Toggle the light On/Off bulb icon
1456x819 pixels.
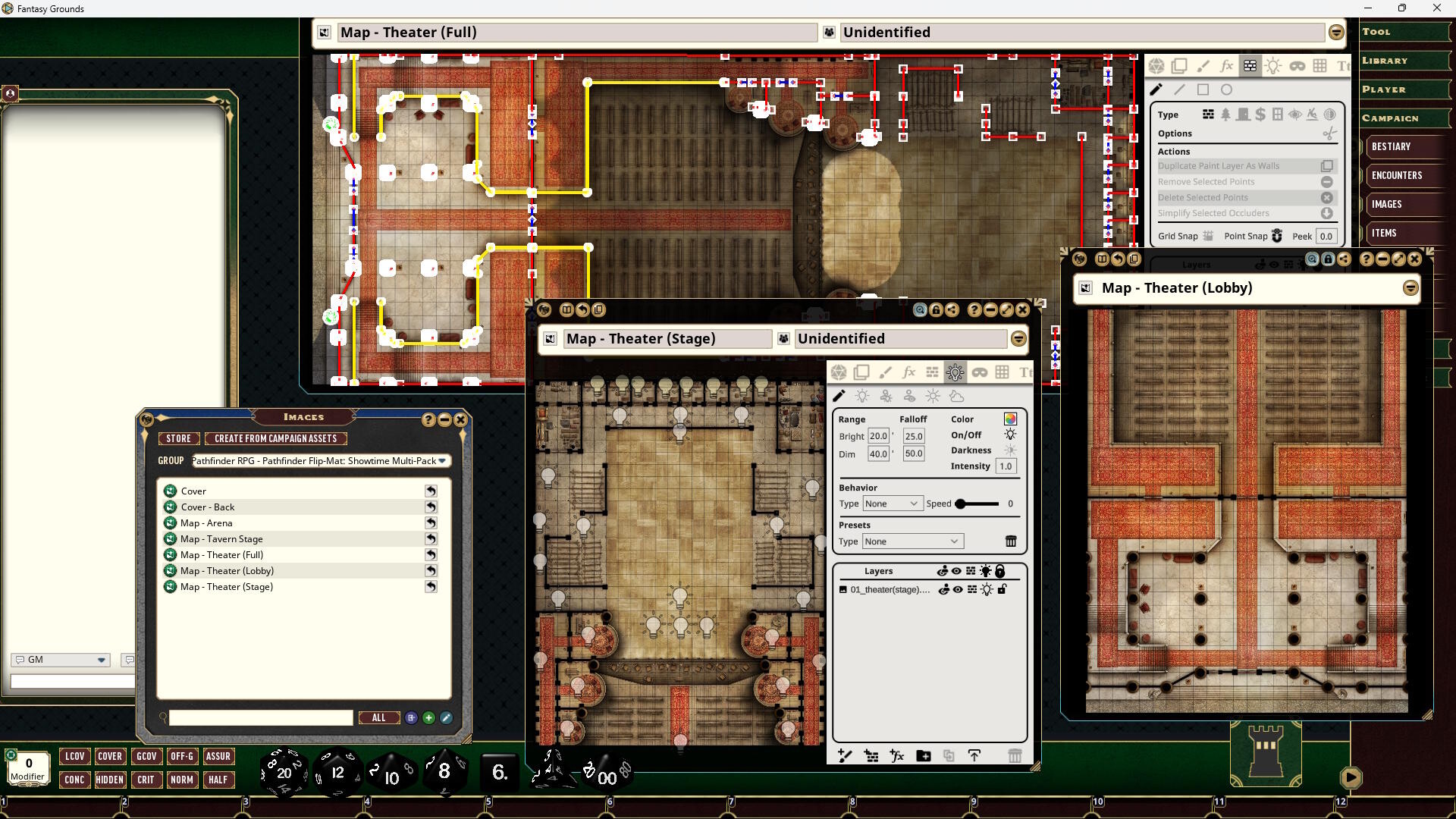coord(1010,435)
